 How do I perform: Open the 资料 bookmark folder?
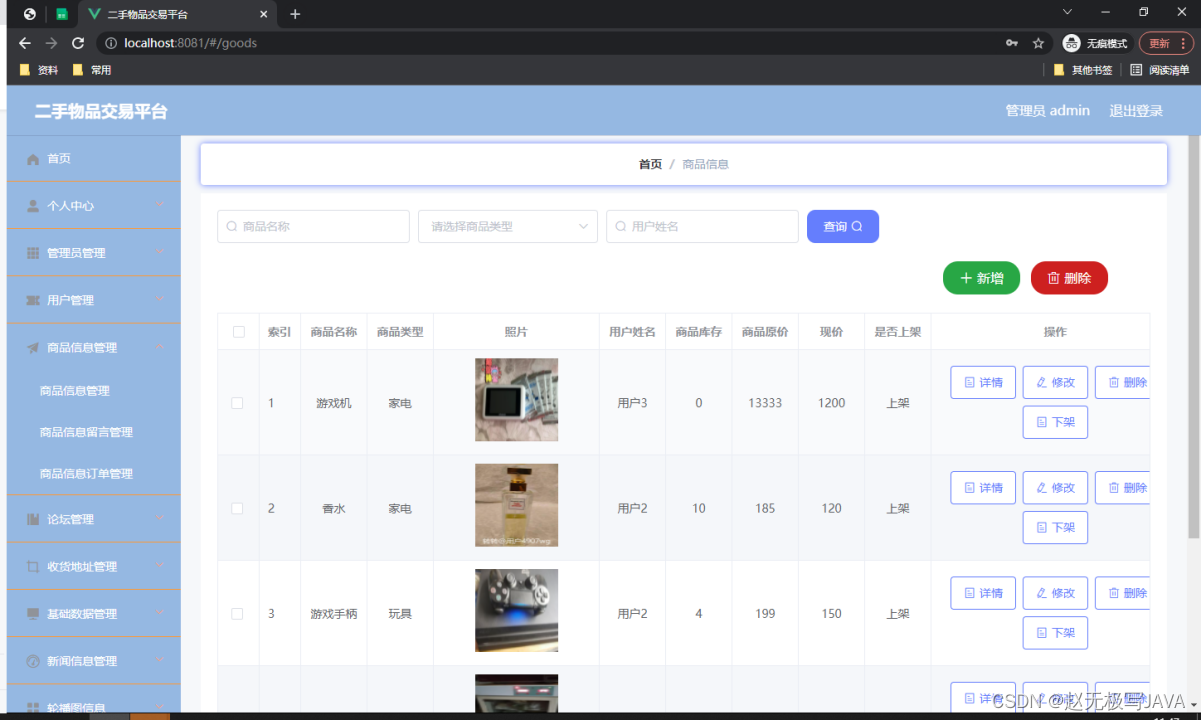click(x=39, y=70)
